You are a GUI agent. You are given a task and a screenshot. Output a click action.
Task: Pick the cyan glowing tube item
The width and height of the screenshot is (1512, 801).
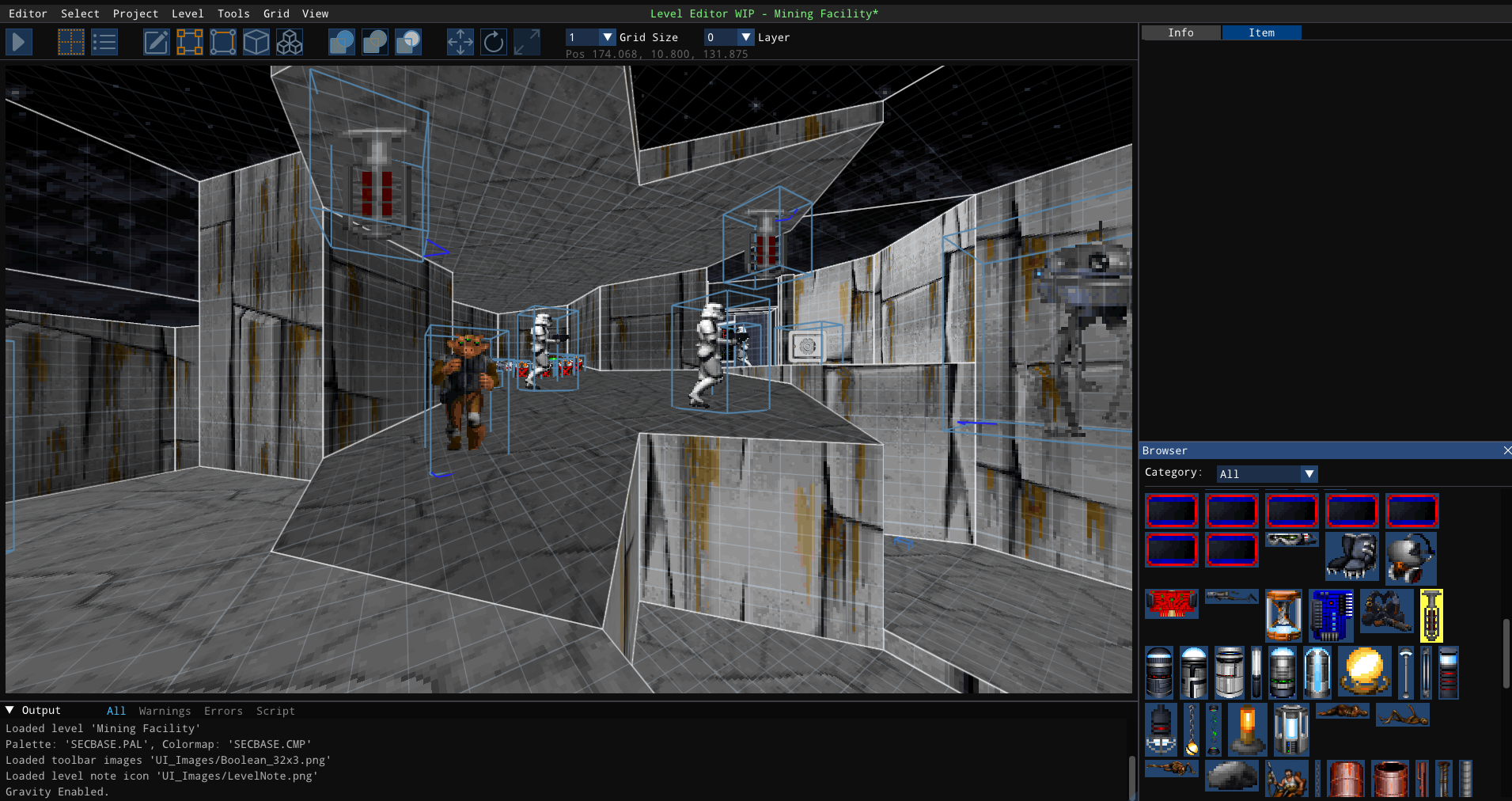[1317, 672]
